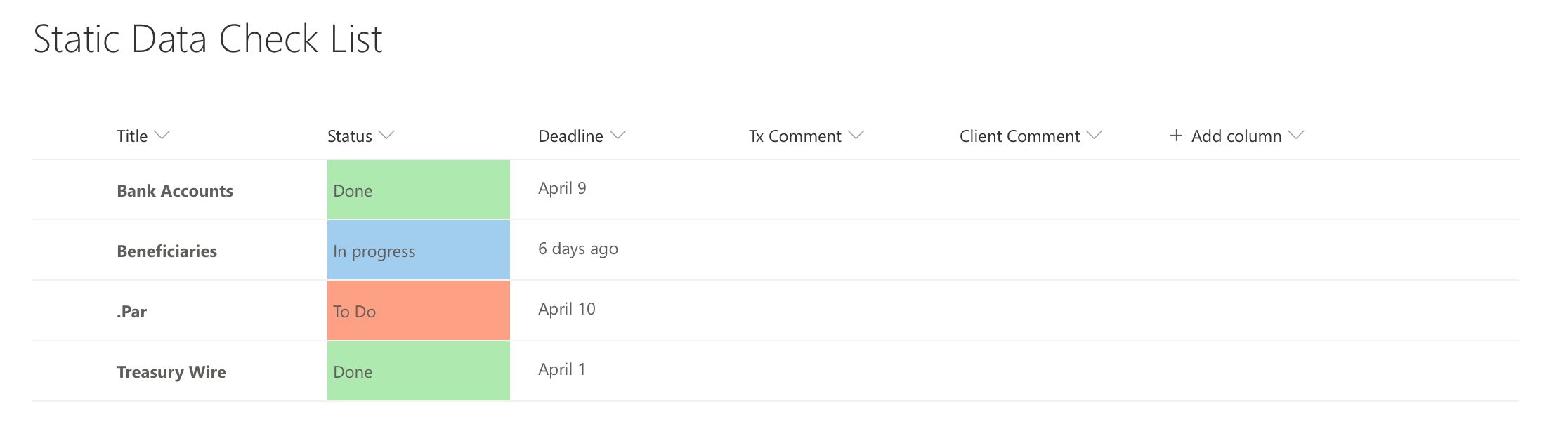Screen dimensions: 1568x448
Task: Click the 6 days ago deadline
Action: point(578,249)
